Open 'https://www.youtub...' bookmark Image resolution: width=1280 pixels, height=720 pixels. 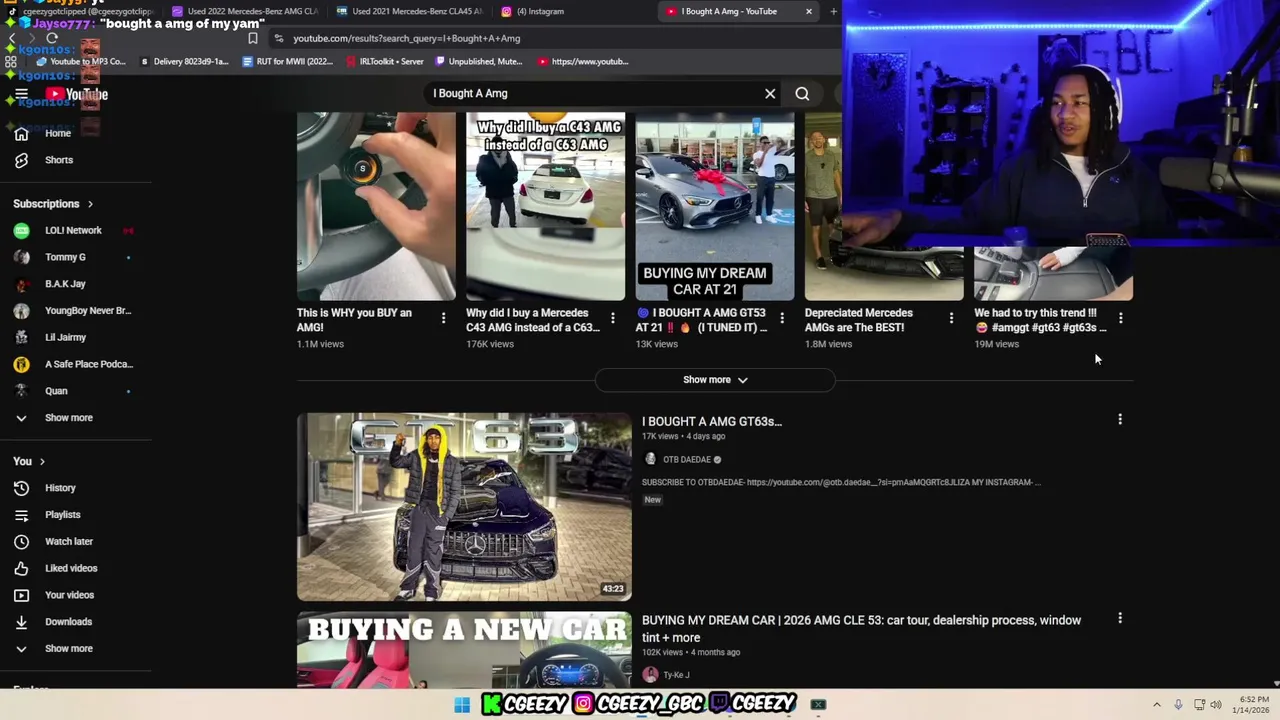pos(583,61)
